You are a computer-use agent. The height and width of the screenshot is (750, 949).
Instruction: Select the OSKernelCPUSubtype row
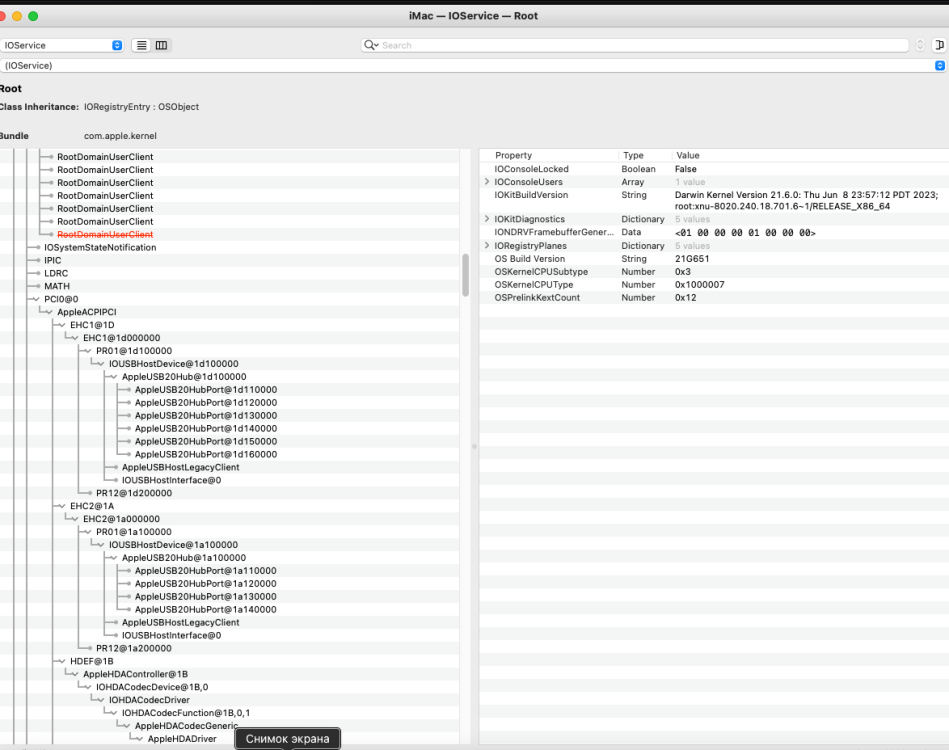point(714,272)
